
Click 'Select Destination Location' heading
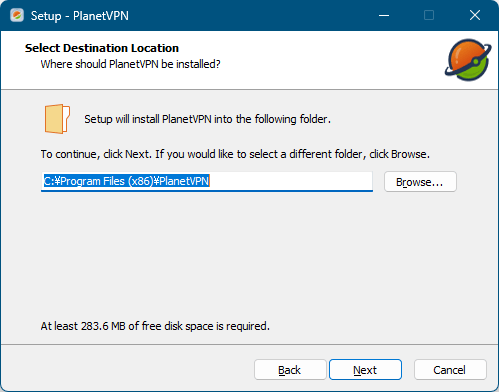(102, 48)
